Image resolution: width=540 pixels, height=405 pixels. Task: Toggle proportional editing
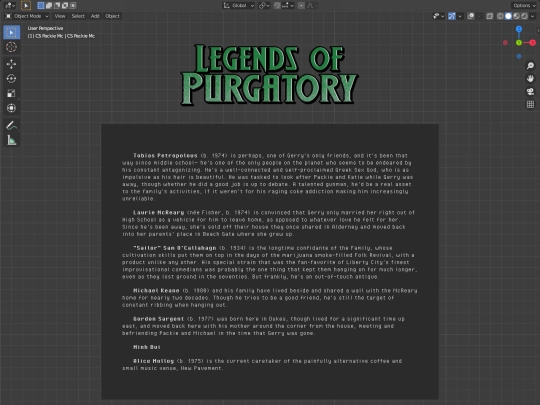tap(301, 6)
